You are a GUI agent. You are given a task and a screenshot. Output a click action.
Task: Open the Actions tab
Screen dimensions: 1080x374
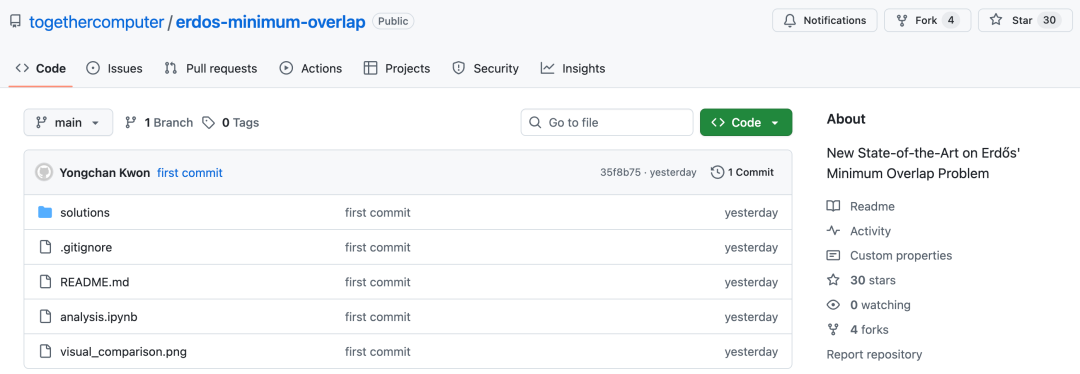click(x=311, y=68)
